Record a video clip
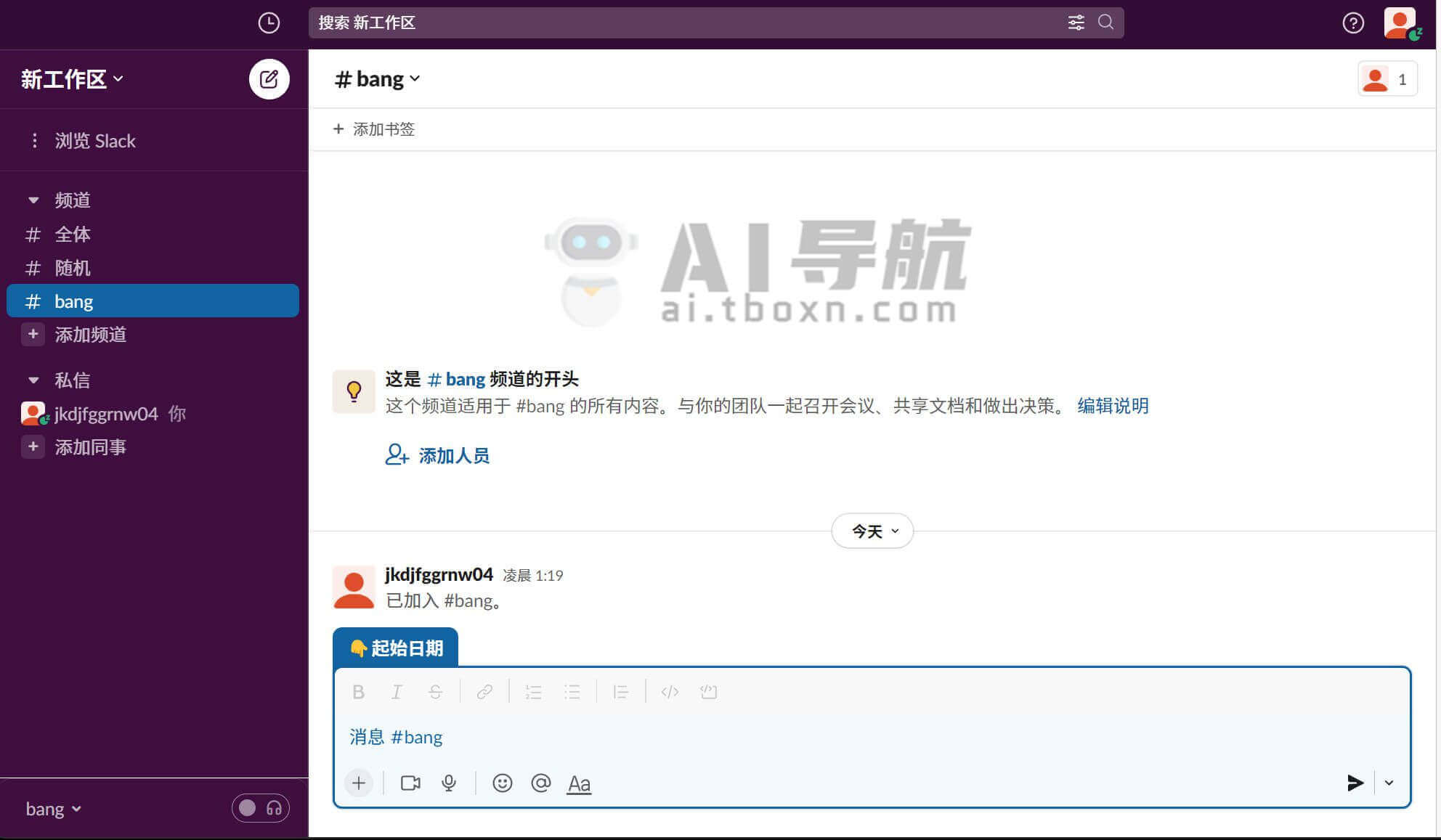The image size is (1441, 840). [x=410, y=783]
